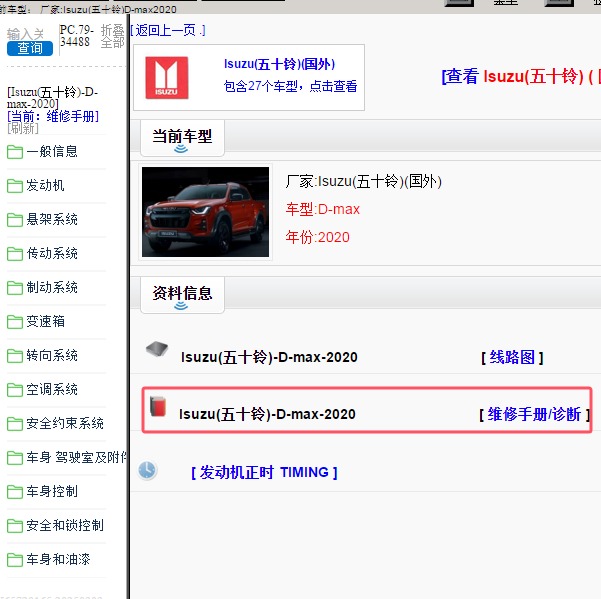Open the 车身和油漆 tree item
This screenshot has width=601, height=599.
pyautogui.click(x=58, y=560)
